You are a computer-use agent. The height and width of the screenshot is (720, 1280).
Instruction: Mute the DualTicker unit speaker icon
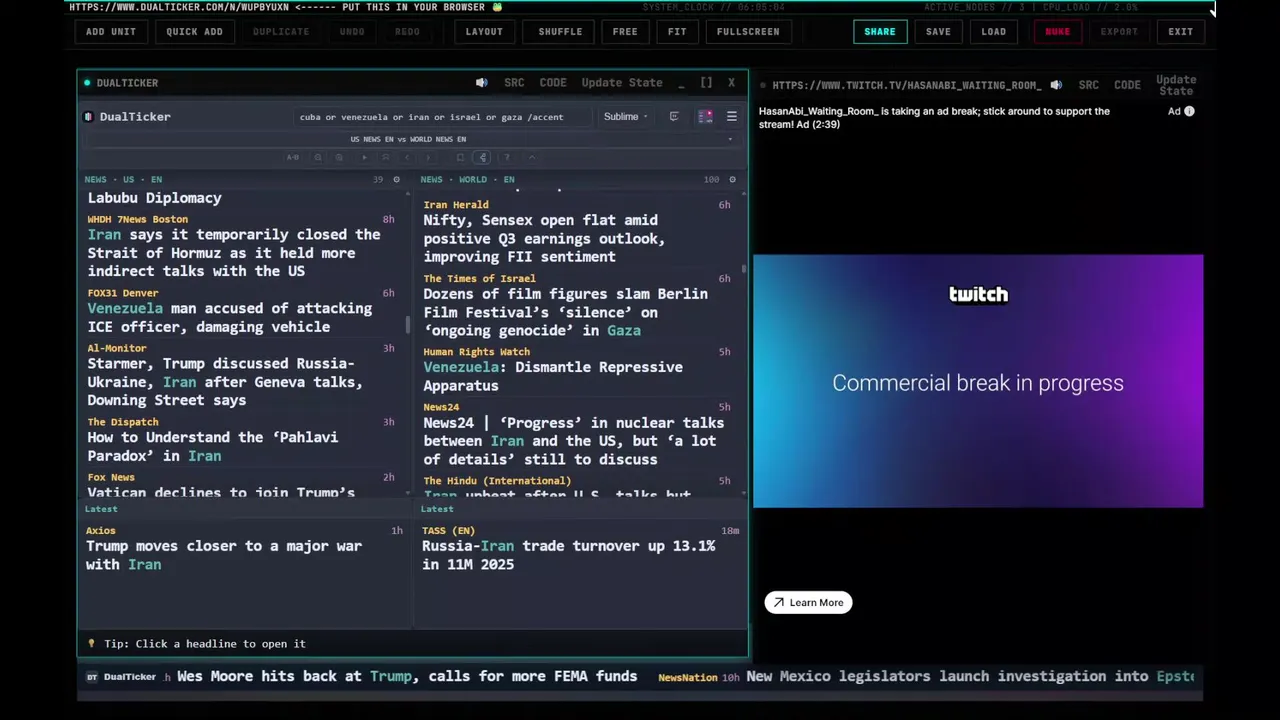pos(481,83)
